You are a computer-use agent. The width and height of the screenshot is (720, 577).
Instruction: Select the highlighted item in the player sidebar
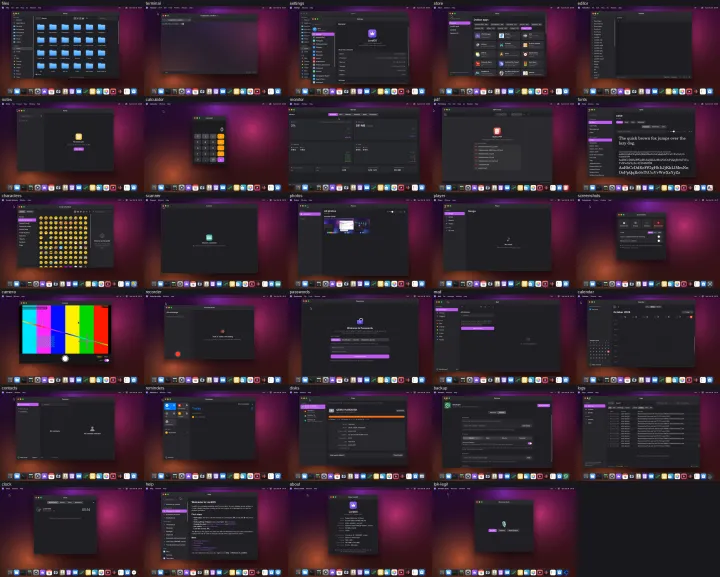pyautogui.click(x=454, y=214)
